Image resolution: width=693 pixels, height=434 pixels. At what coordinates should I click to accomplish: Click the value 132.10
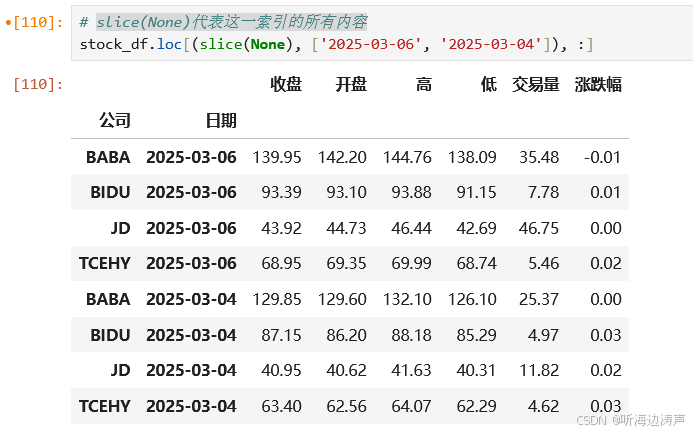pyautogui.click(x=407, y=299)
